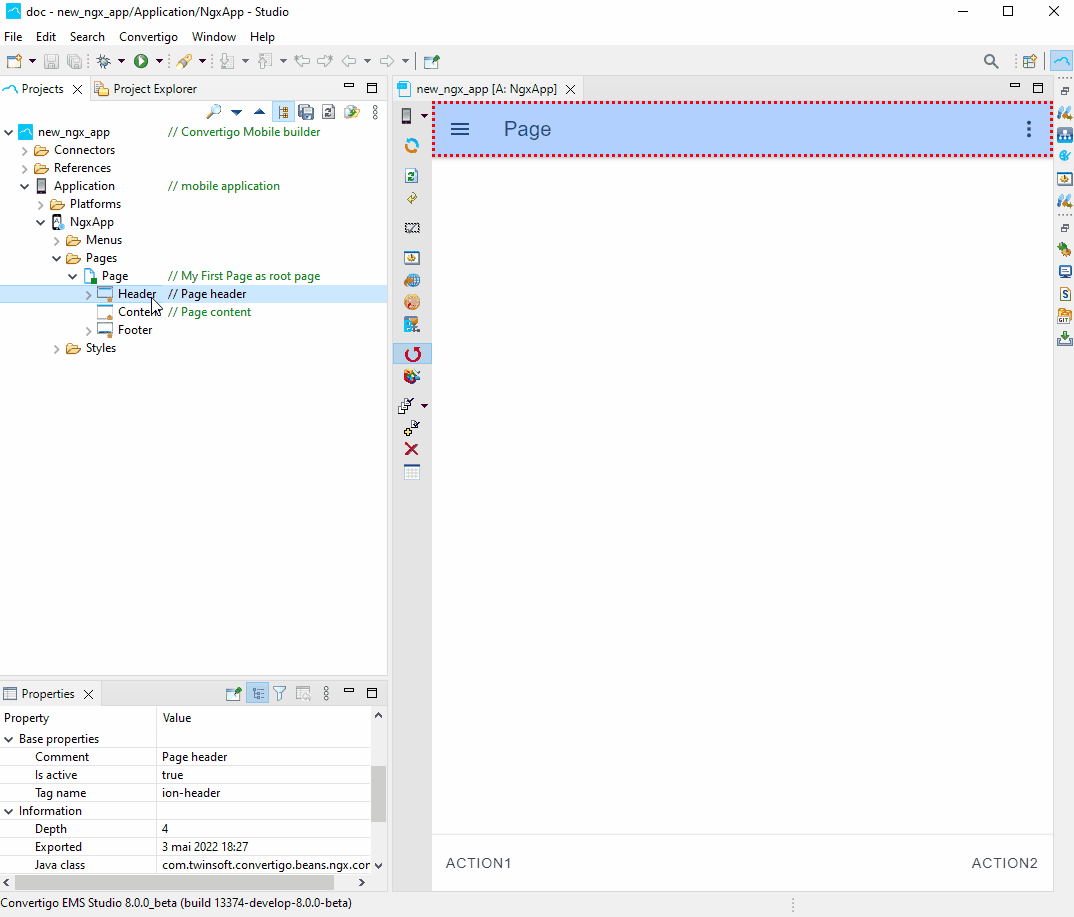Click the ACTION1 button in the footer

[478, 863]
